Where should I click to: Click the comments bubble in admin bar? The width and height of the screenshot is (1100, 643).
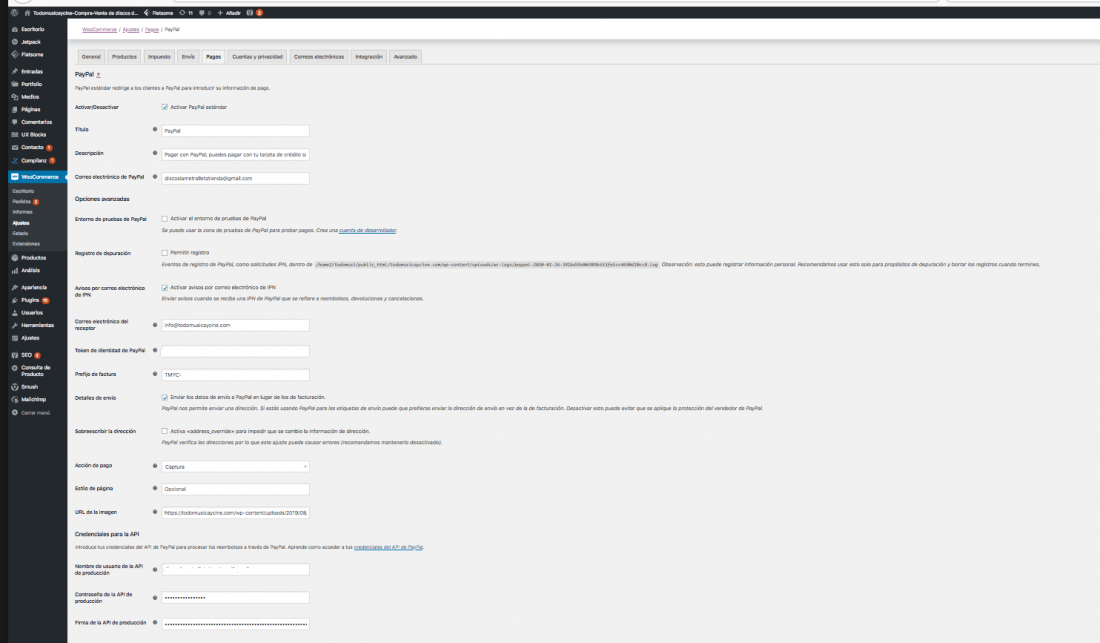[205, 13]
